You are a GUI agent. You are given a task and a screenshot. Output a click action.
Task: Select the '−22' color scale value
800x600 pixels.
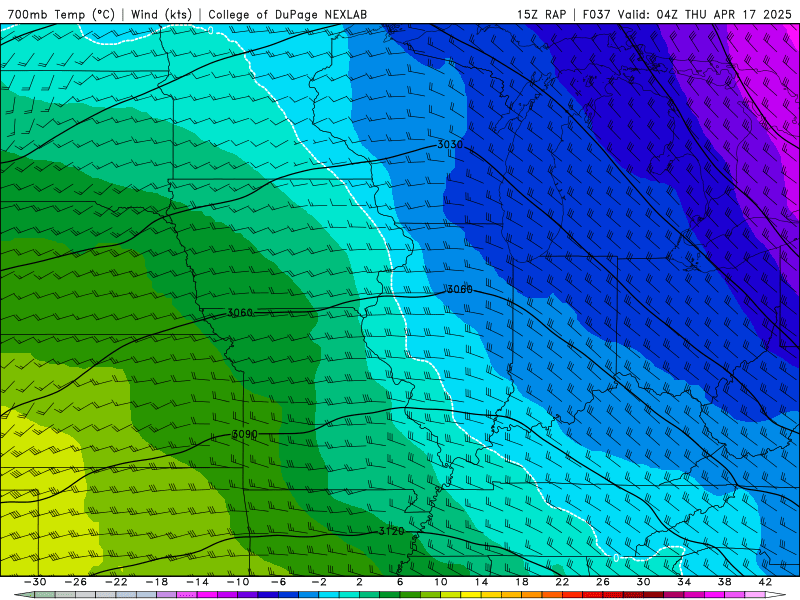pos(116,582)
